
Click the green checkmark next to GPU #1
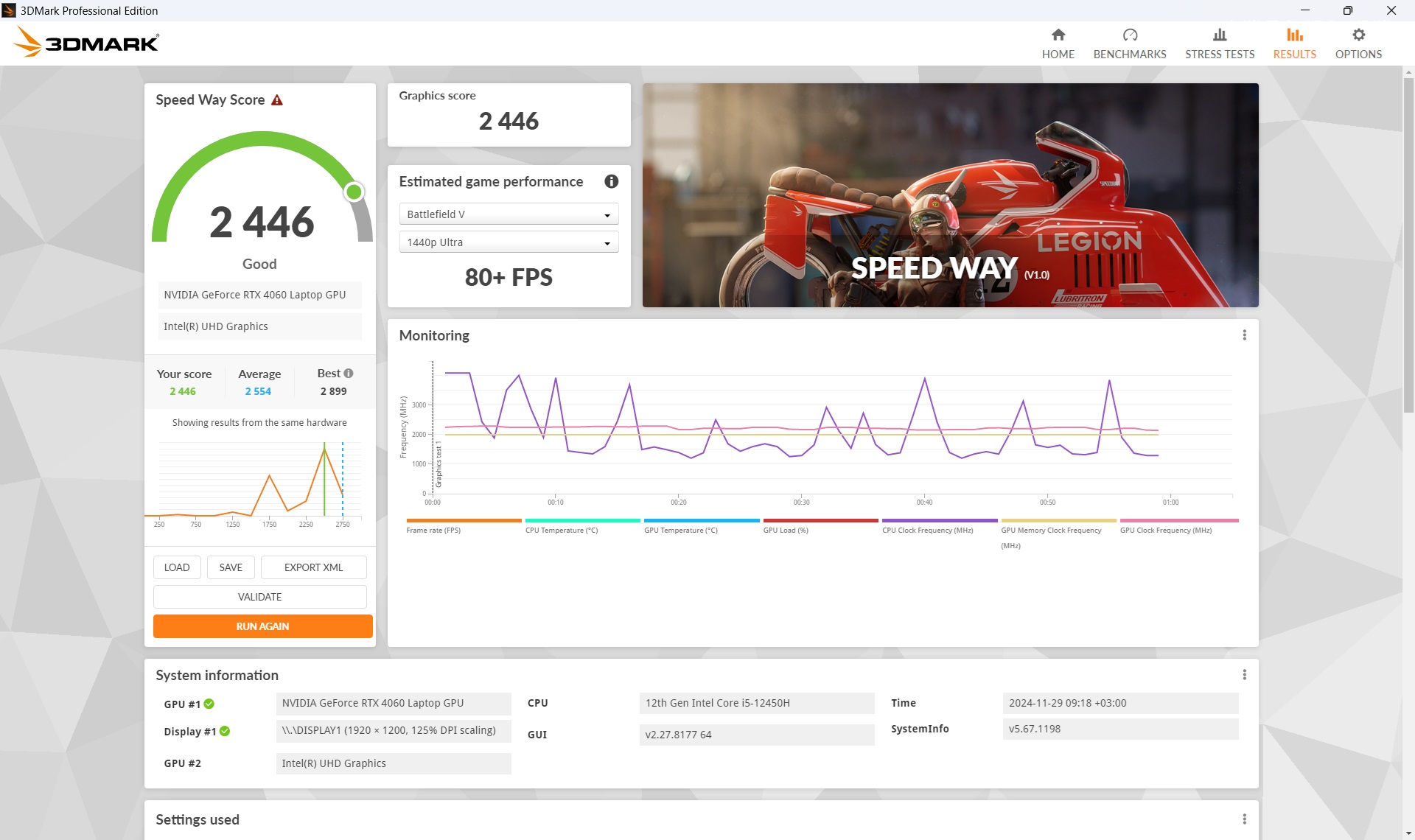209,704
